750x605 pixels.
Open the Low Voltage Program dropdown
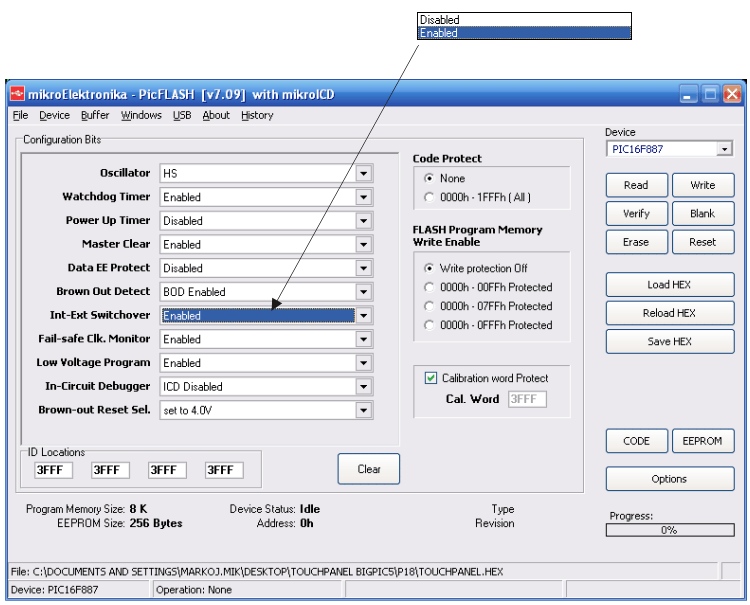pos(364,363)
